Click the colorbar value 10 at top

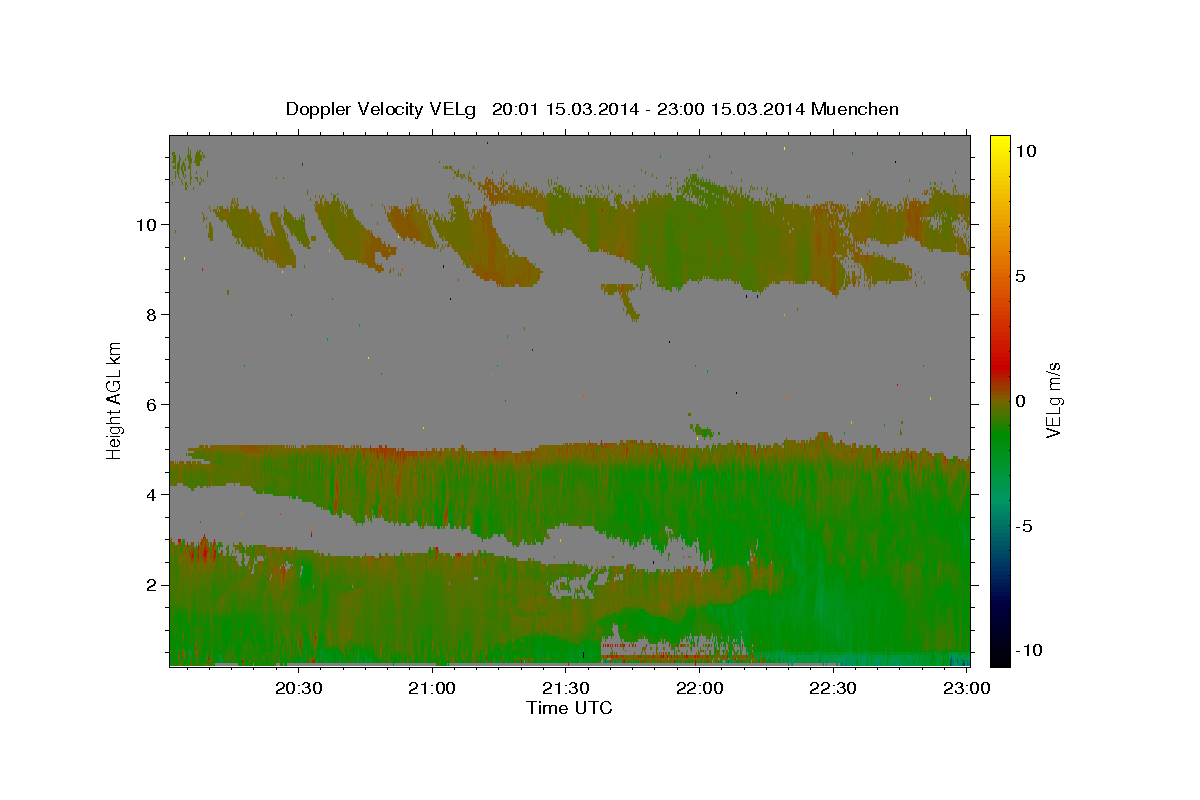pyautogui.click(x=1026, y=151)
